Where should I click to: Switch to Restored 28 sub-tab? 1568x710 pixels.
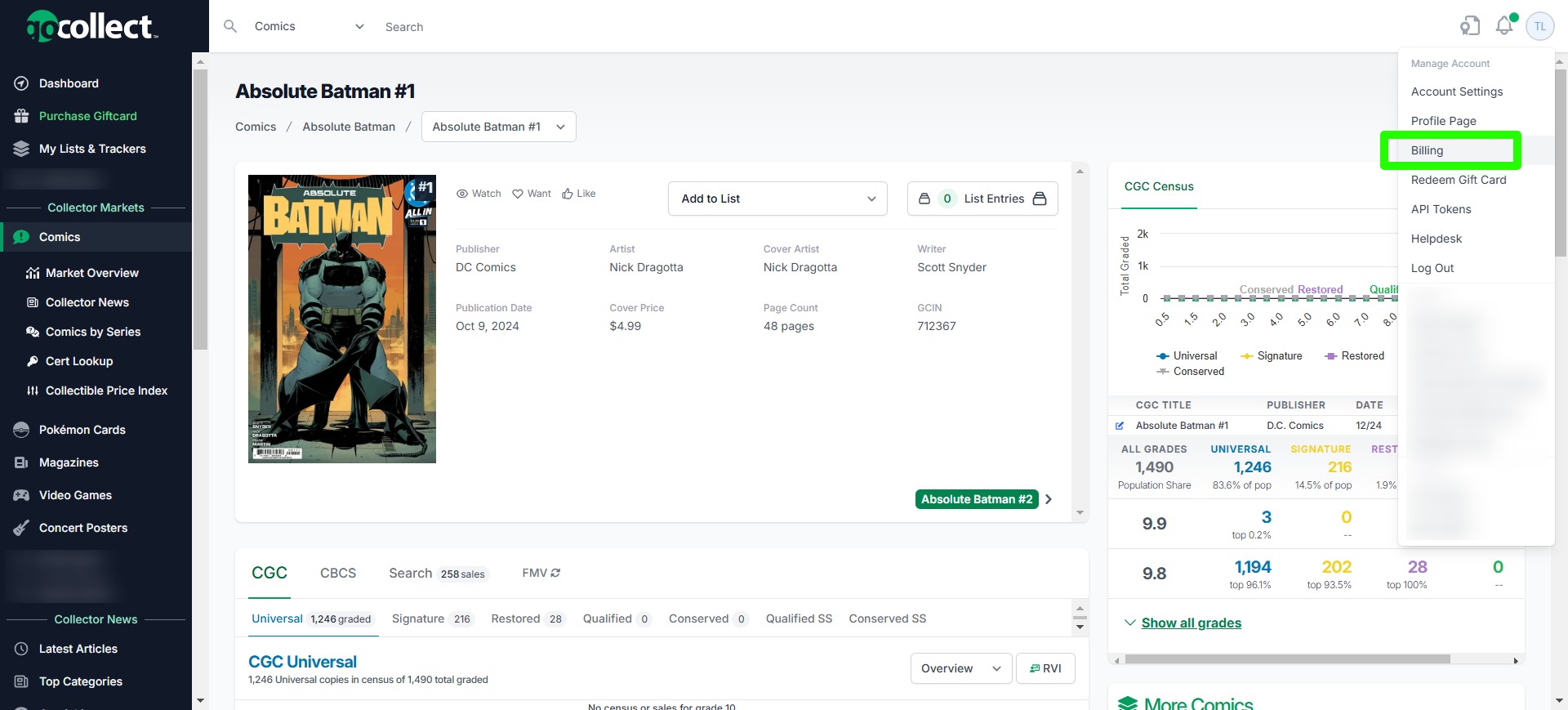(x=529, y=618)
